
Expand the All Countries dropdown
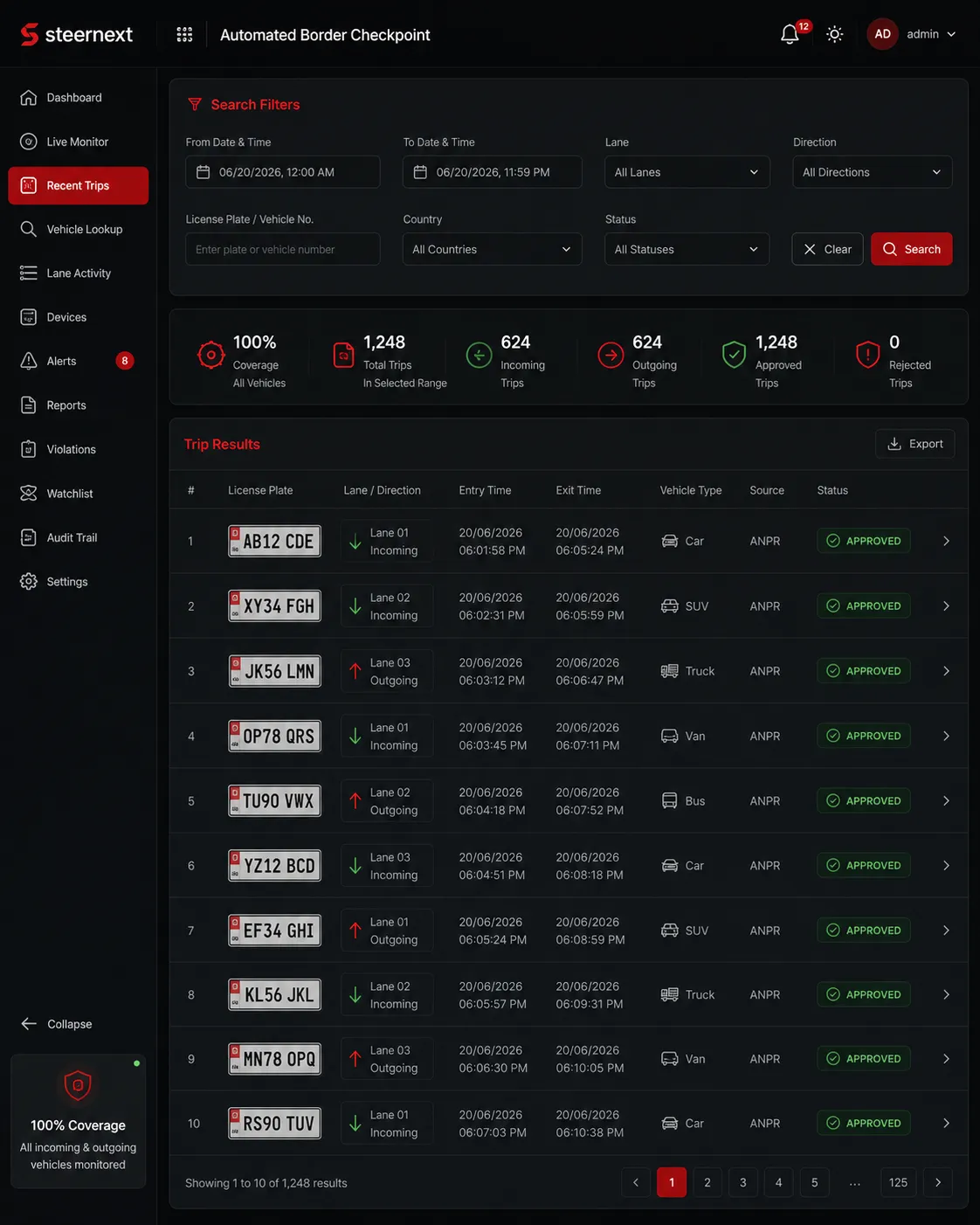click(x=492, y=249)
